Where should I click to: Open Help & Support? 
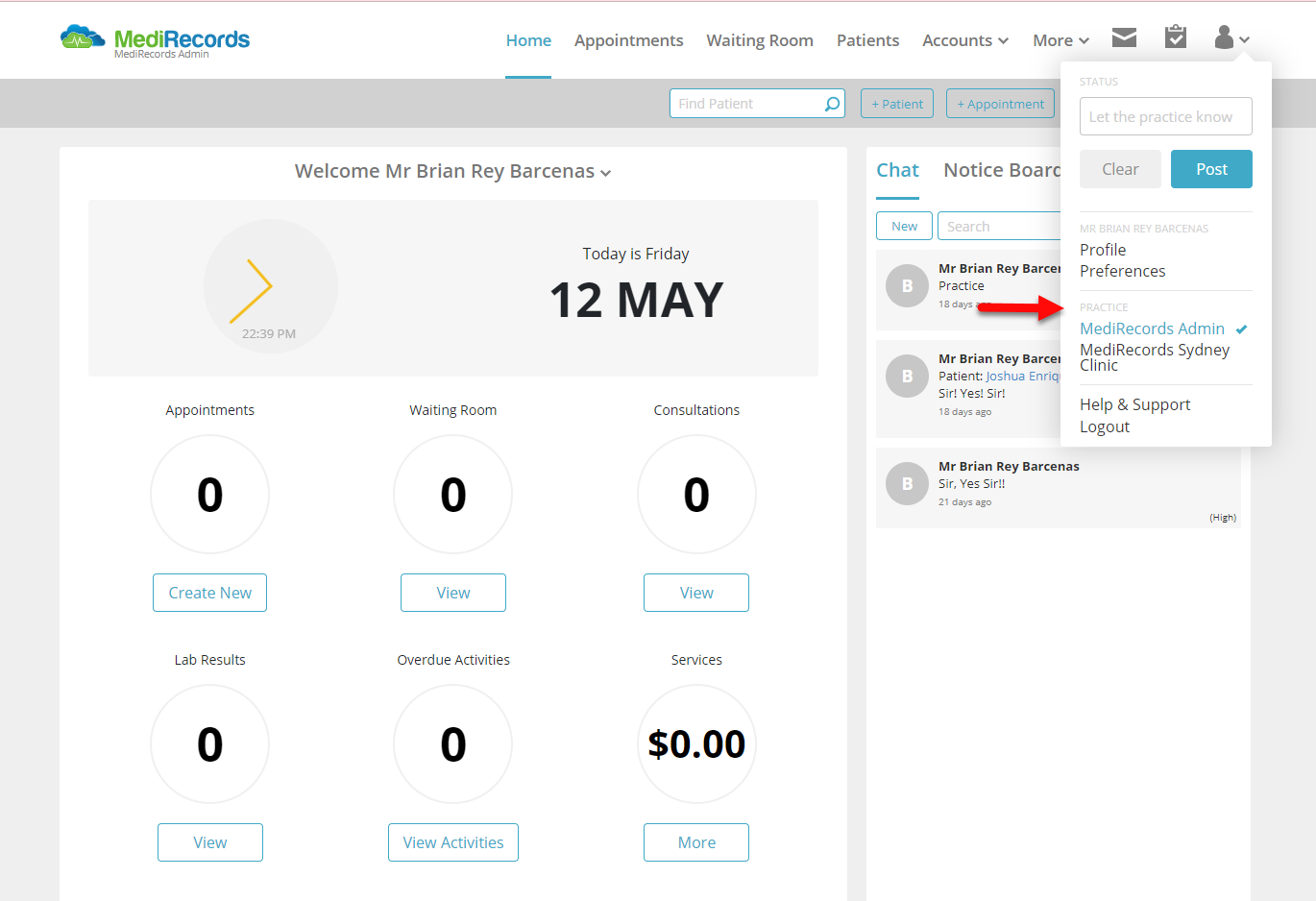(x=1134, y=404)
